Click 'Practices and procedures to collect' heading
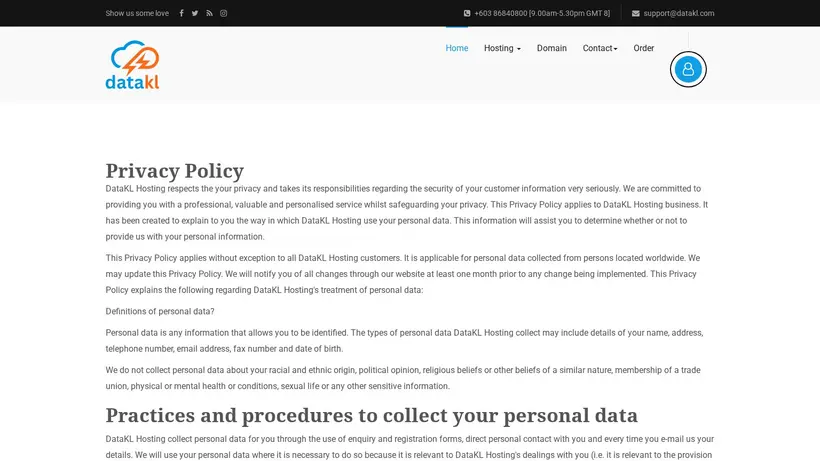Screen dimensions: 820x461 point(371,416)
